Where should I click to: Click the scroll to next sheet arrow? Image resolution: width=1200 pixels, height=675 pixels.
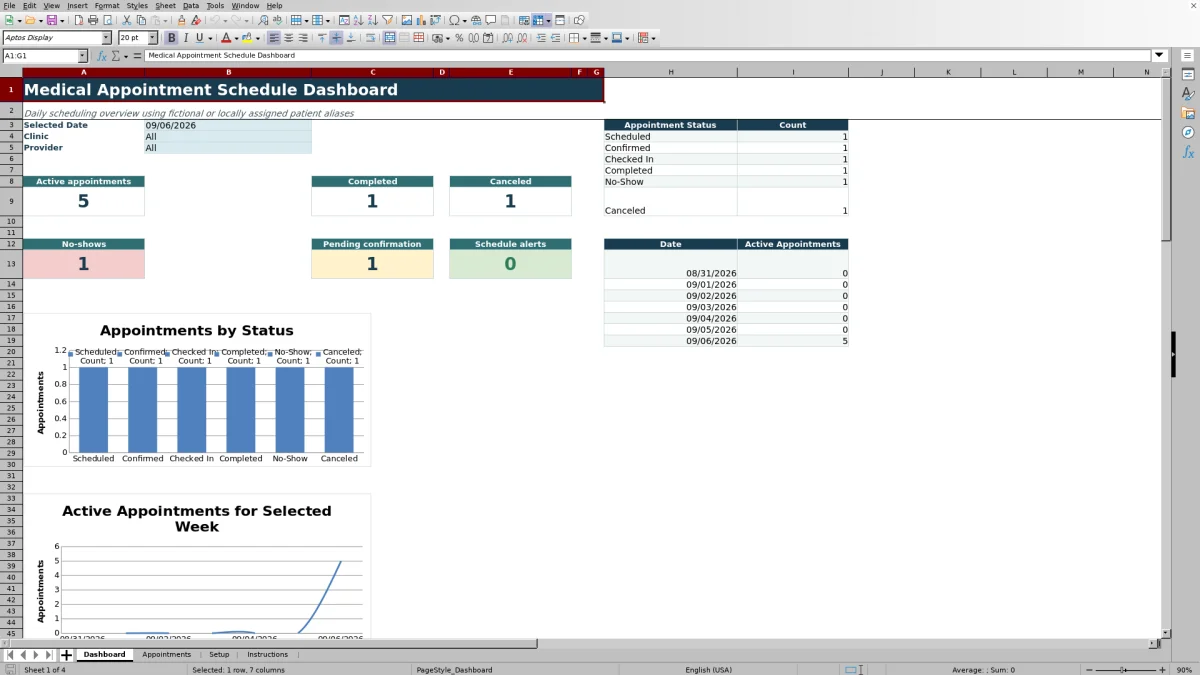[36, 655]
